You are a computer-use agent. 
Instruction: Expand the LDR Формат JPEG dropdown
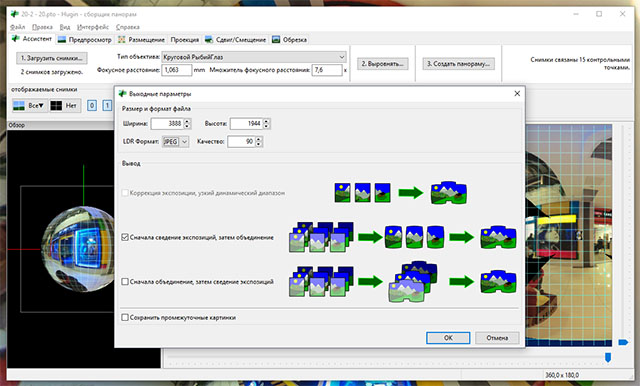pos(176,142)
